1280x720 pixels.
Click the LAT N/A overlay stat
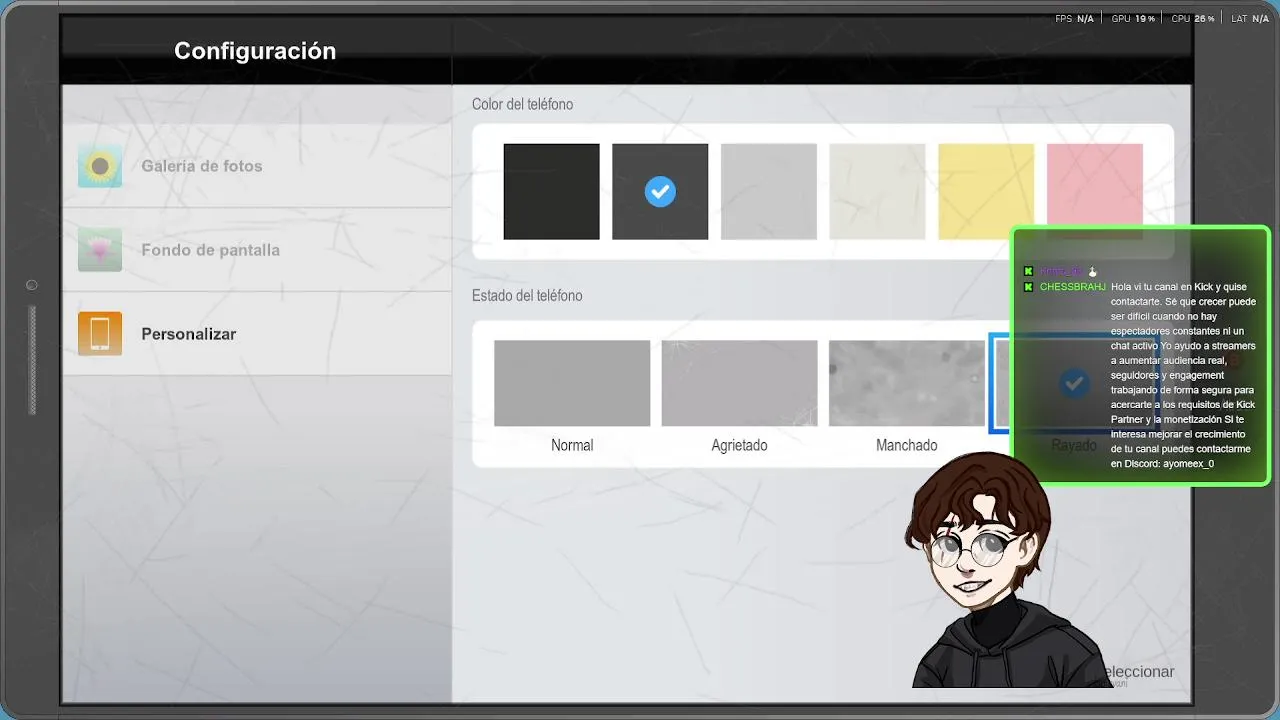coord(1250,19)
